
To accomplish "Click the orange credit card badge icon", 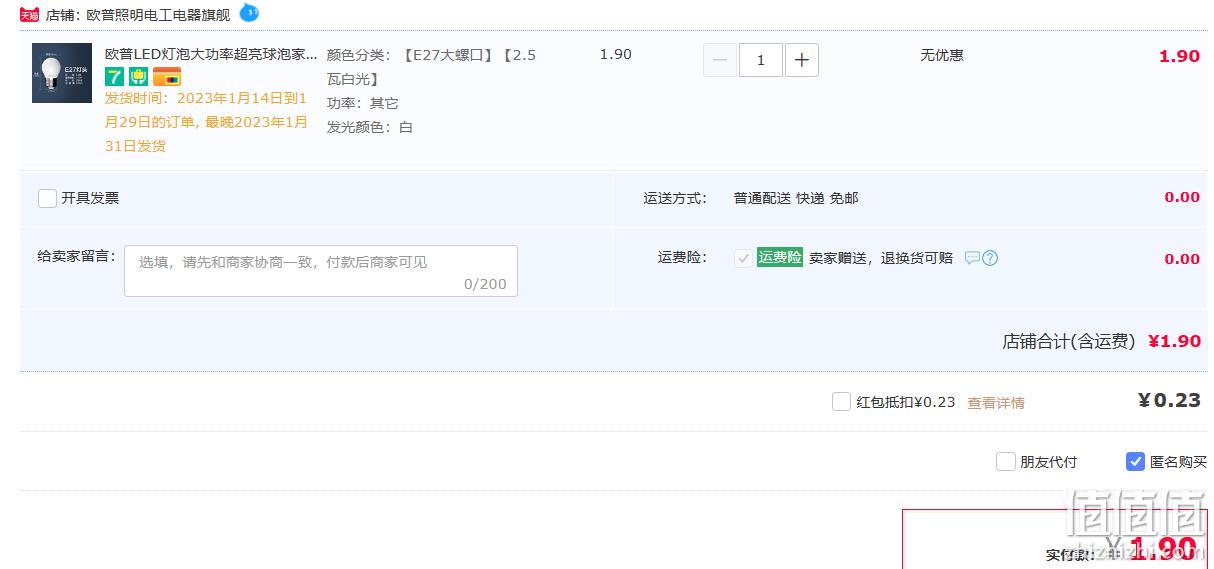I will pos(167,76).
